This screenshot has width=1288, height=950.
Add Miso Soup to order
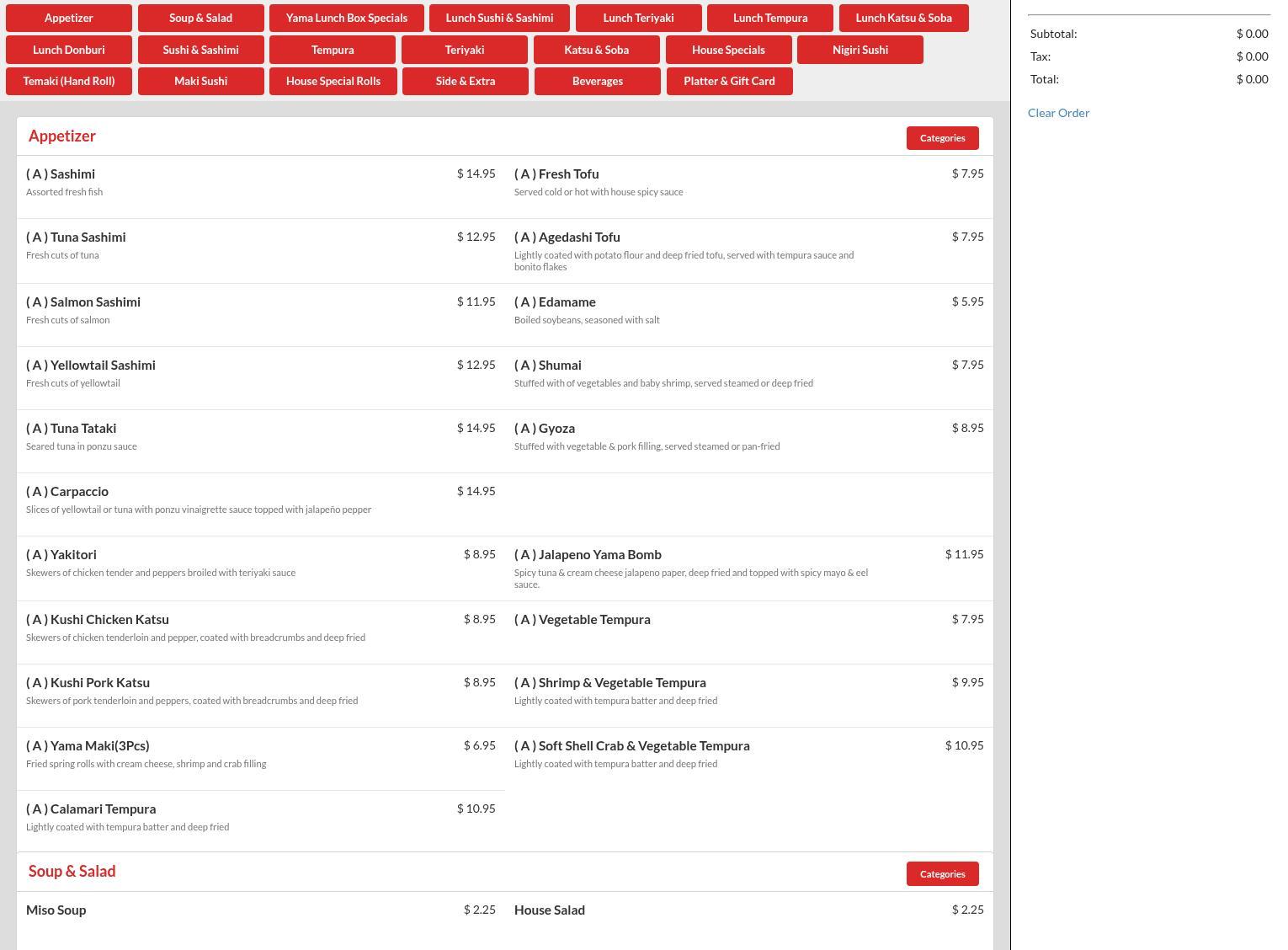click(x=261, y=918)
